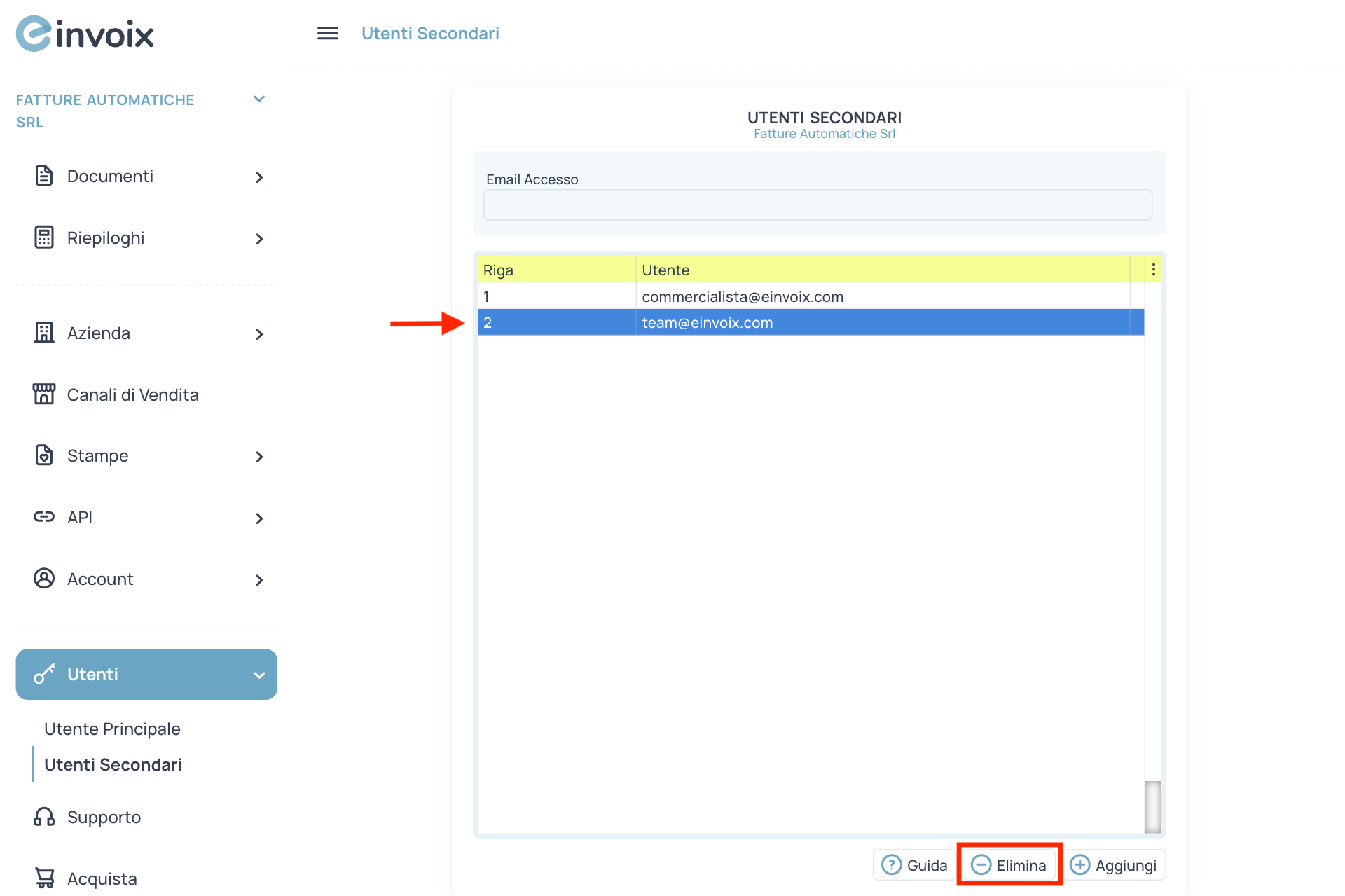This screenshot has width=1345, height=896.
Task: Select the Stampe print document icon
Action: click(44, 455)
